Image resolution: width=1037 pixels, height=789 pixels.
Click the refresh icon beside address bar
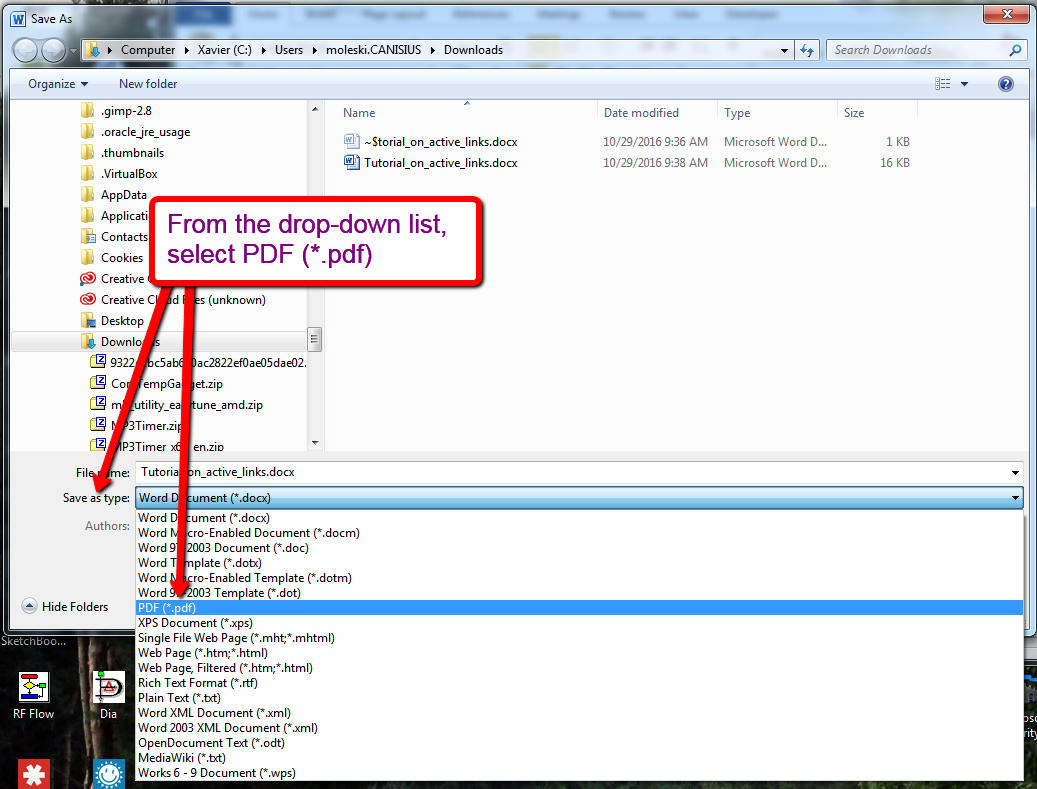click(806, 50)
